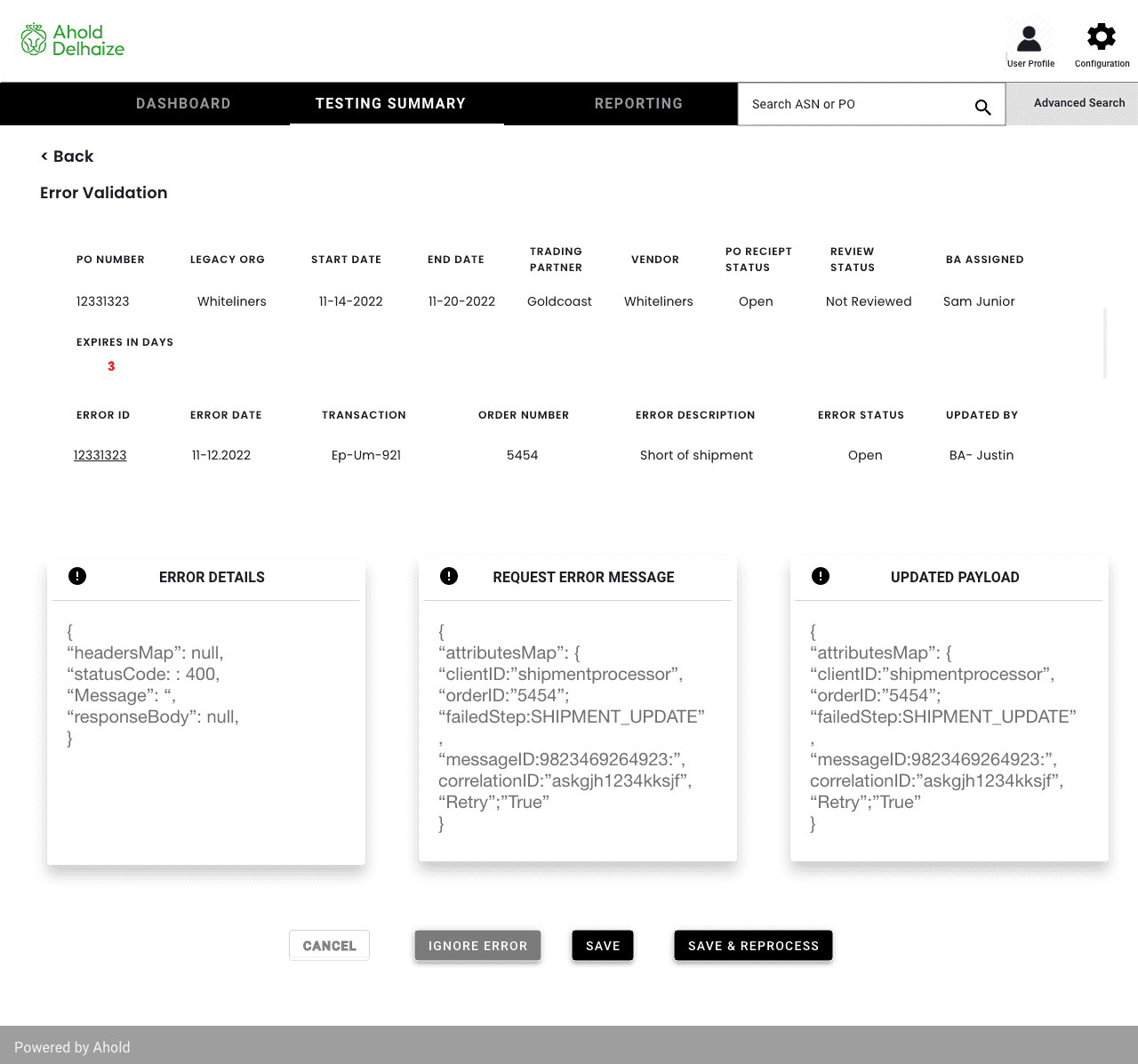This screenshot has height=1064, width=1138.
Task: Click the Request Error Message alert icon
Action: [449, 576]
